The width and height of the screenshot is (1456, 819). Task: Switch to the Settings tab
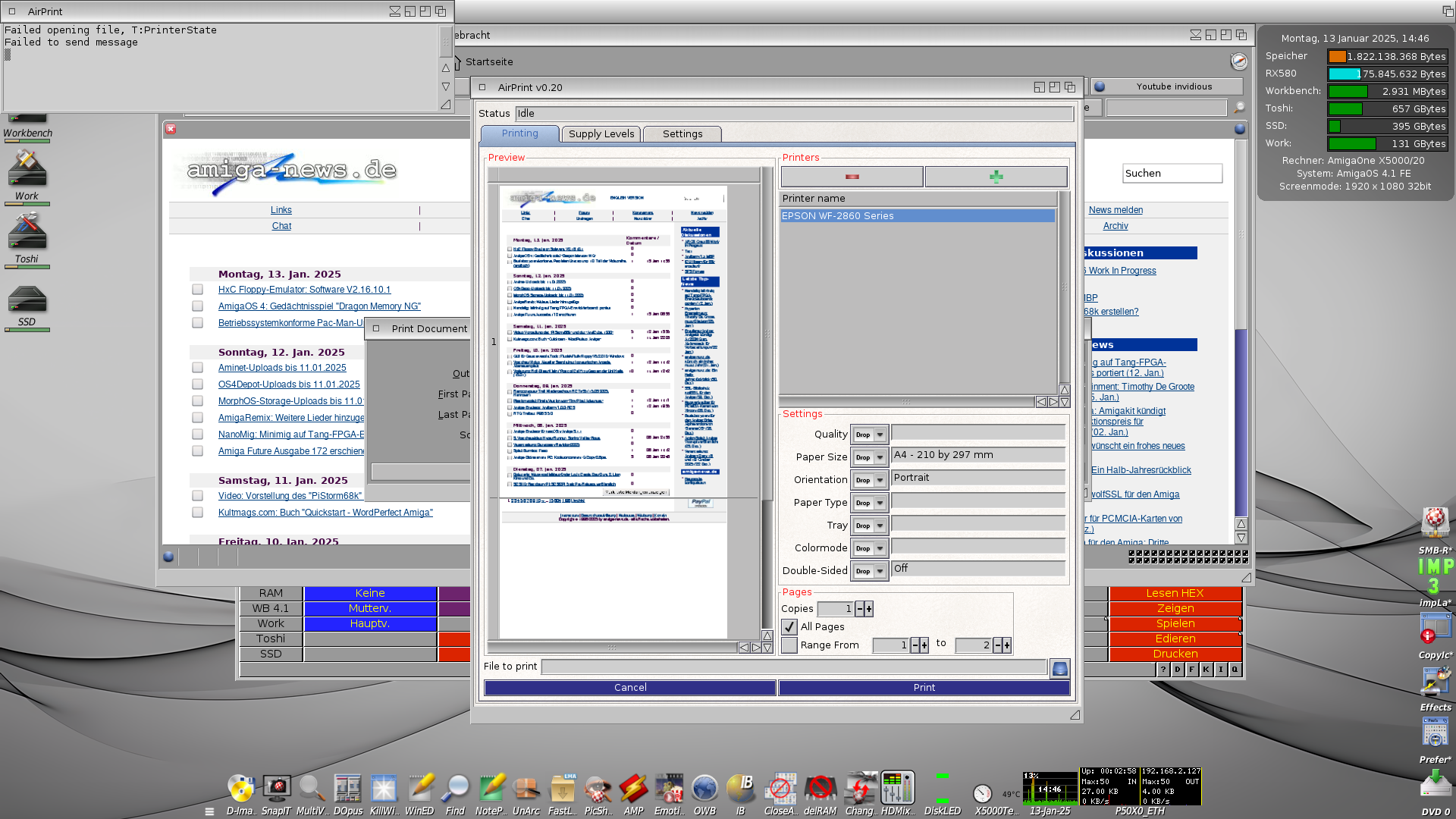point(682,134)
